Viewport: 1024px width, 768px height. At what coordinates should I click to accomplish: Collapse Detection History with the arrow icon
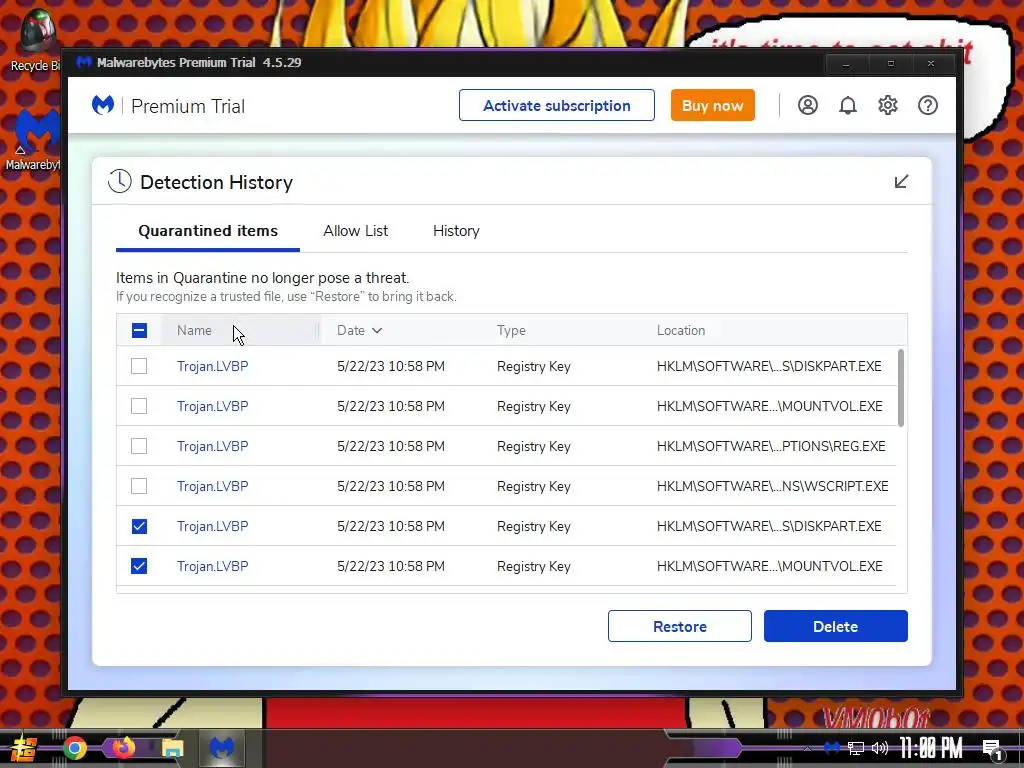[x=901, y=182]
